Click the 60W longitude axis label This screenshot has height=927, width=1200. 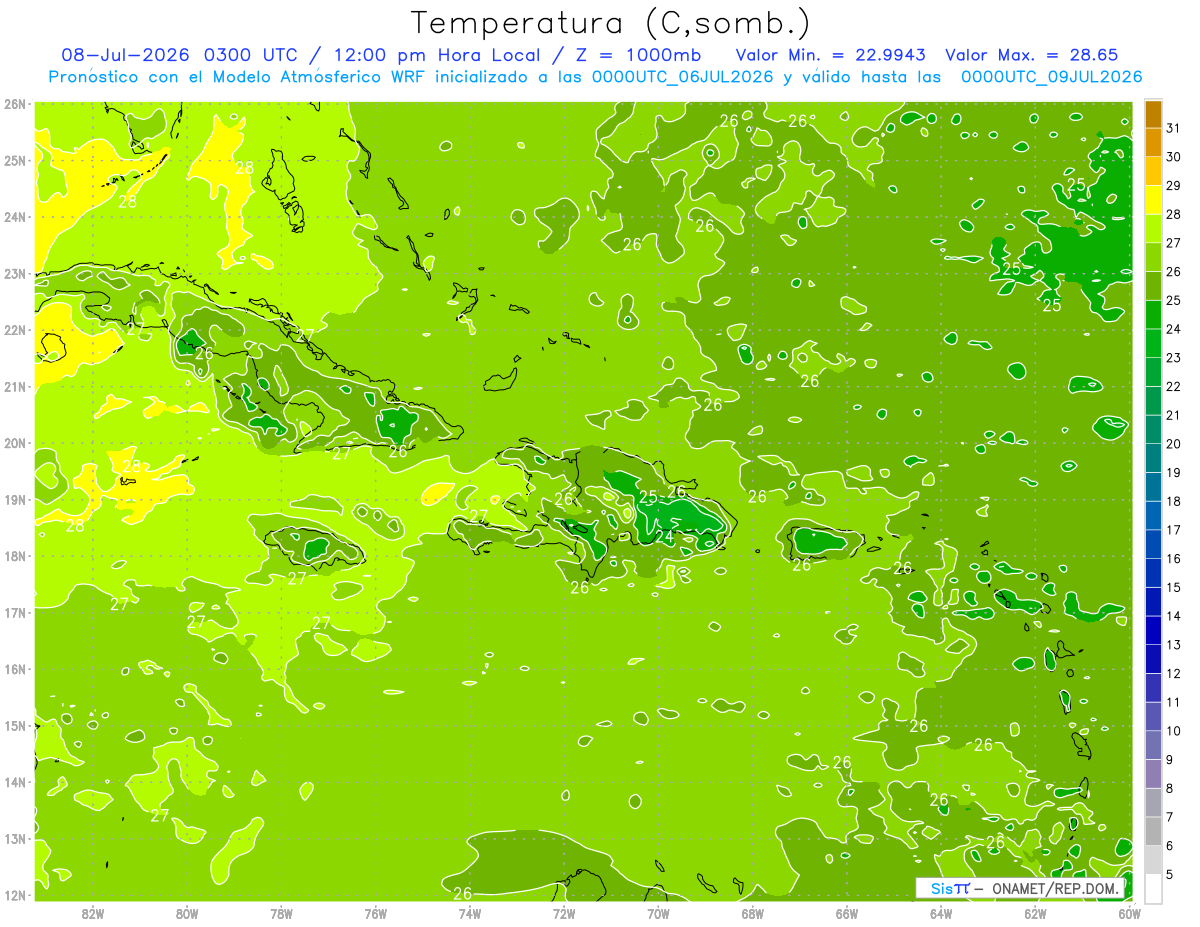click(1130, 913)
